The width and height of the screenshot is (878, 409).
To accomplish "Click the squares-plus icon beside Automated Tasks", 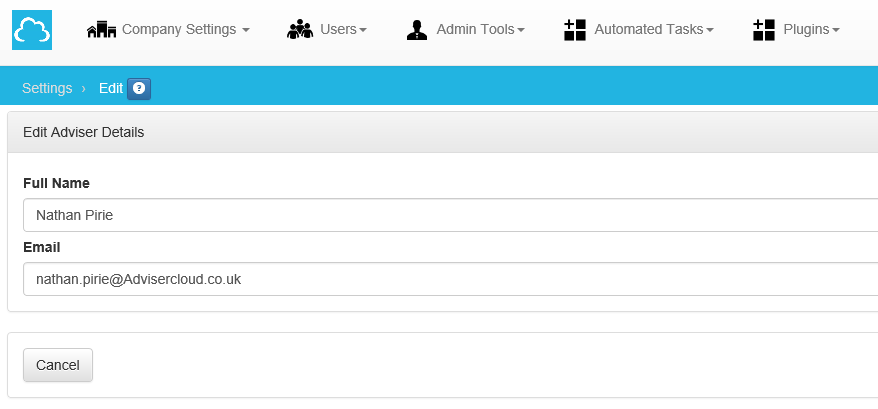I will click(x=575, y=30).
